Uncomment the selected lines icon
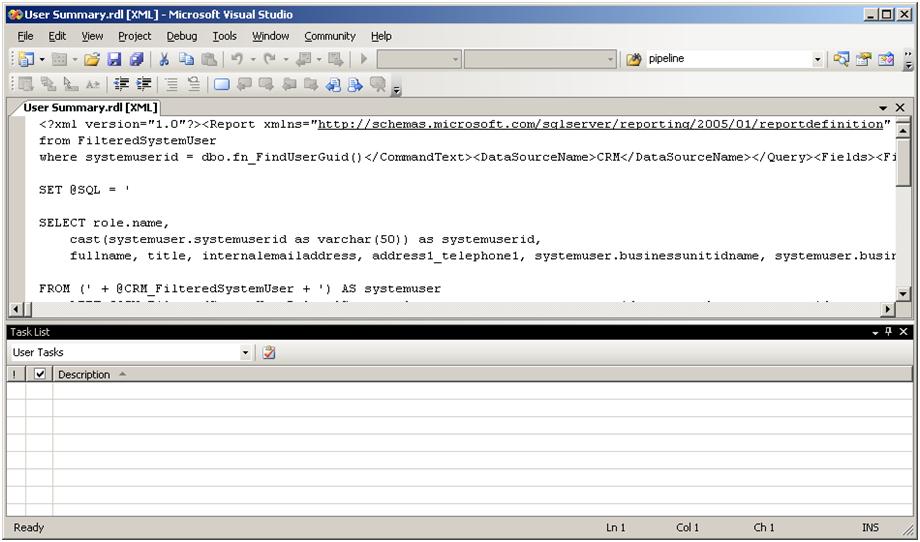The width and height of the screenshot is (920, 542). click(194, 84)
